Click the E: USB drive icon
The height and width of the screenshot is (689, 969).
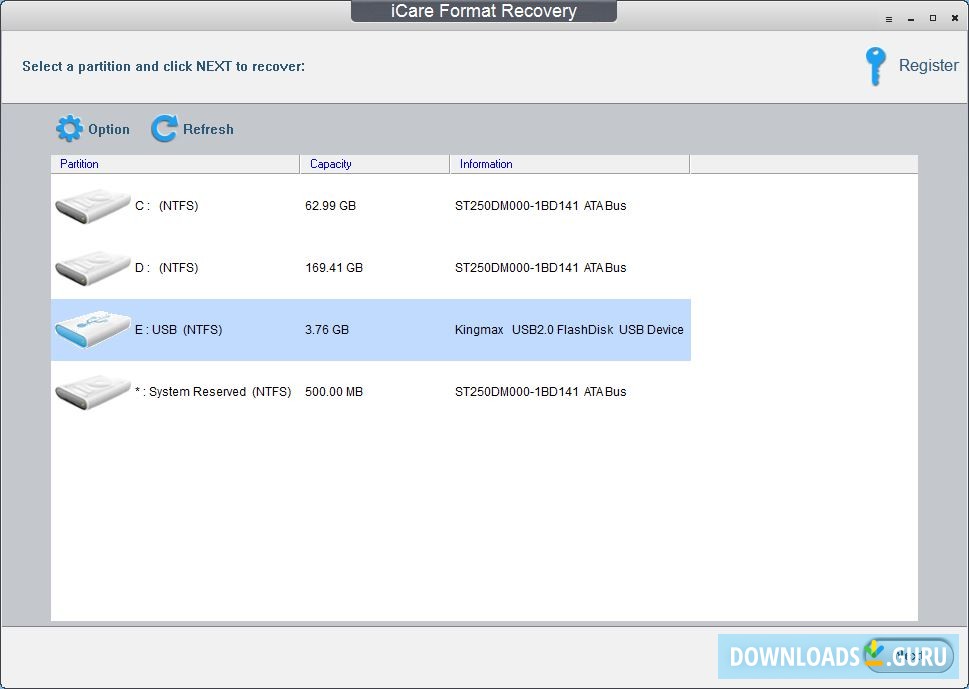pos(93,329)
